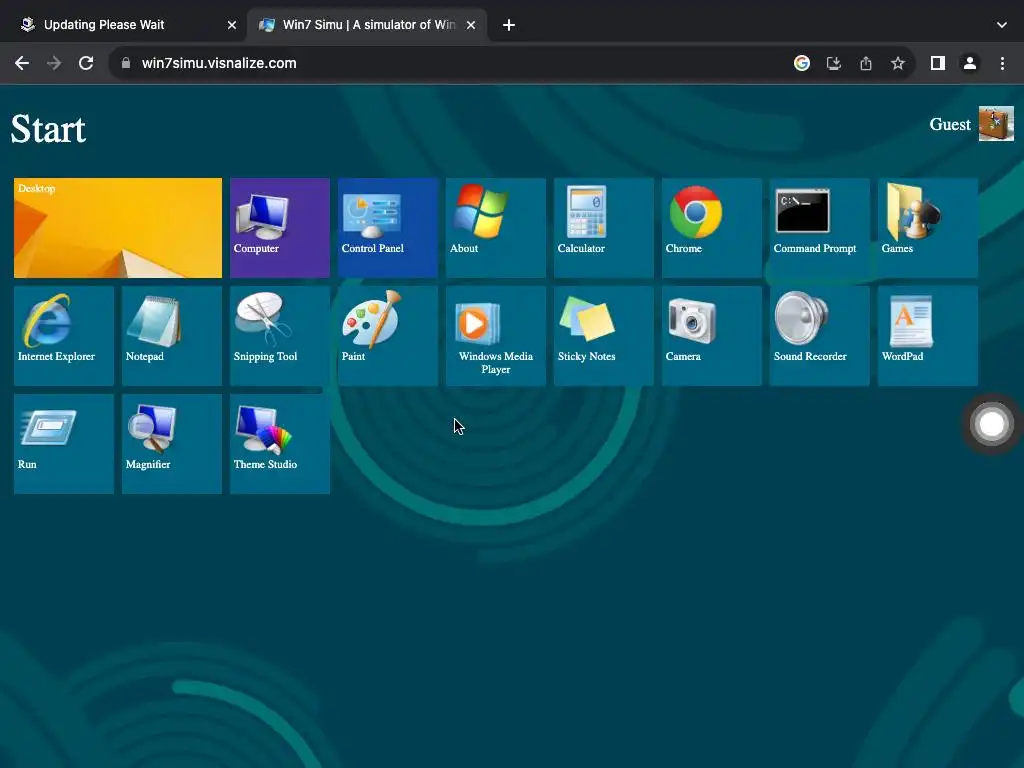The width and height of the screenshot is (1024, 768).
Task: Click the Google icon in address bar
Action: pos(801,63)
